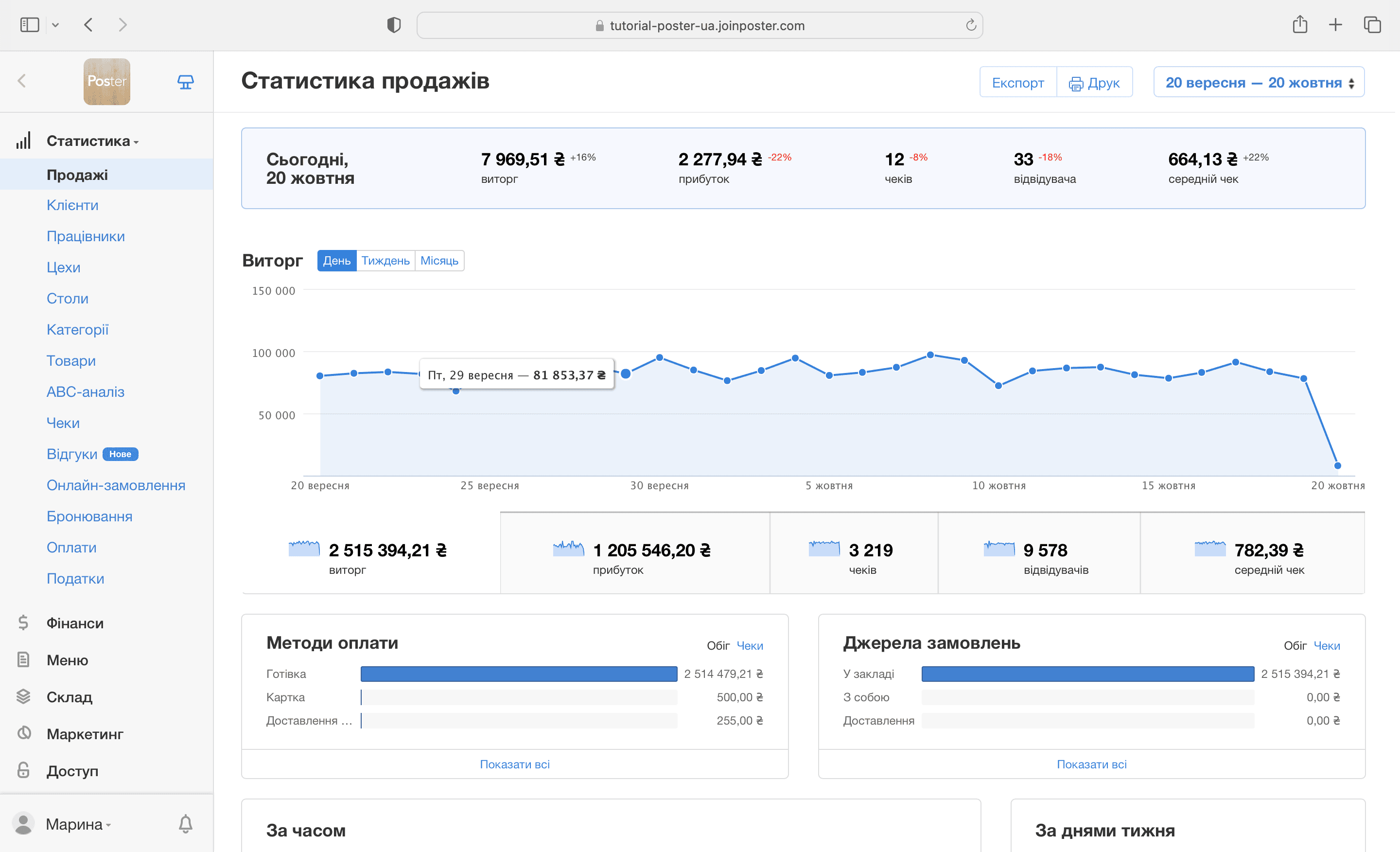Open the ABC-аналіз page
Screen dimensions: 1400x852
tap(85, 392)
